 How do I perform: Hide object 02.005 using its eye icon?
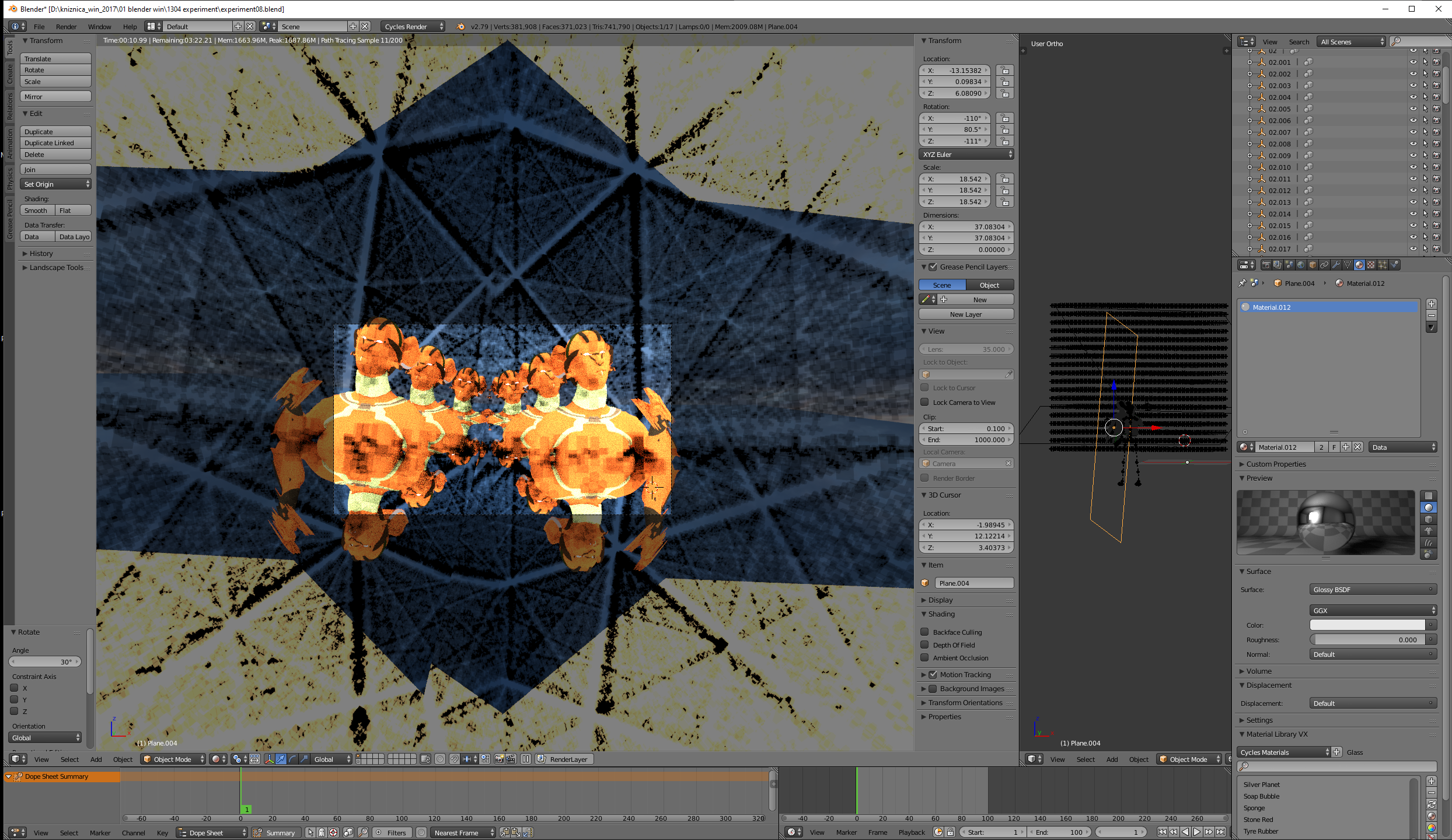coord(1413,109)
